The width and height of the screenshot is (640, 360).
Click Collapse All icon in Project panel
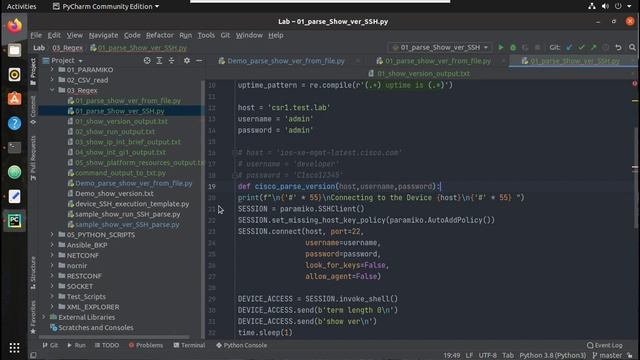point(171,60)
